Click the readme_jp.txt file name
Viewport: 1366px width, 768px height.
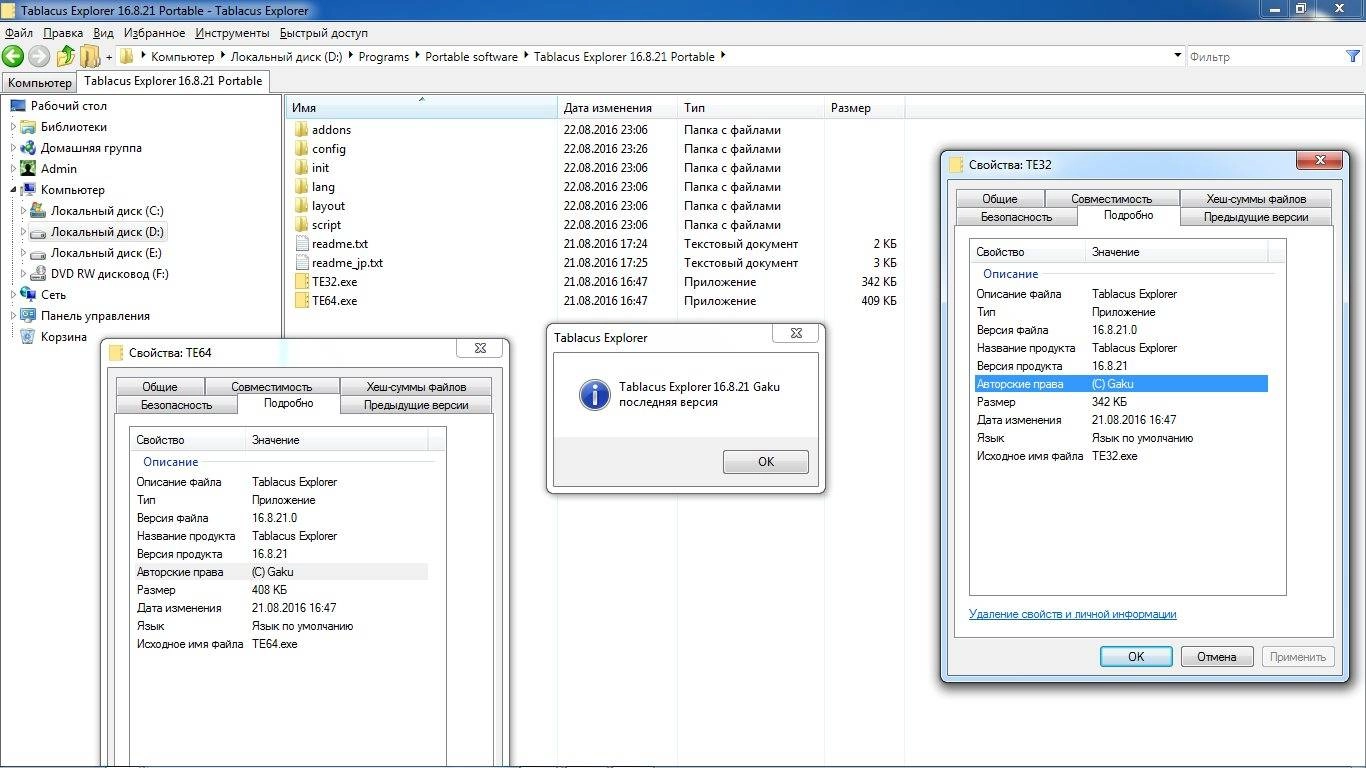click(x=347, y=263)
